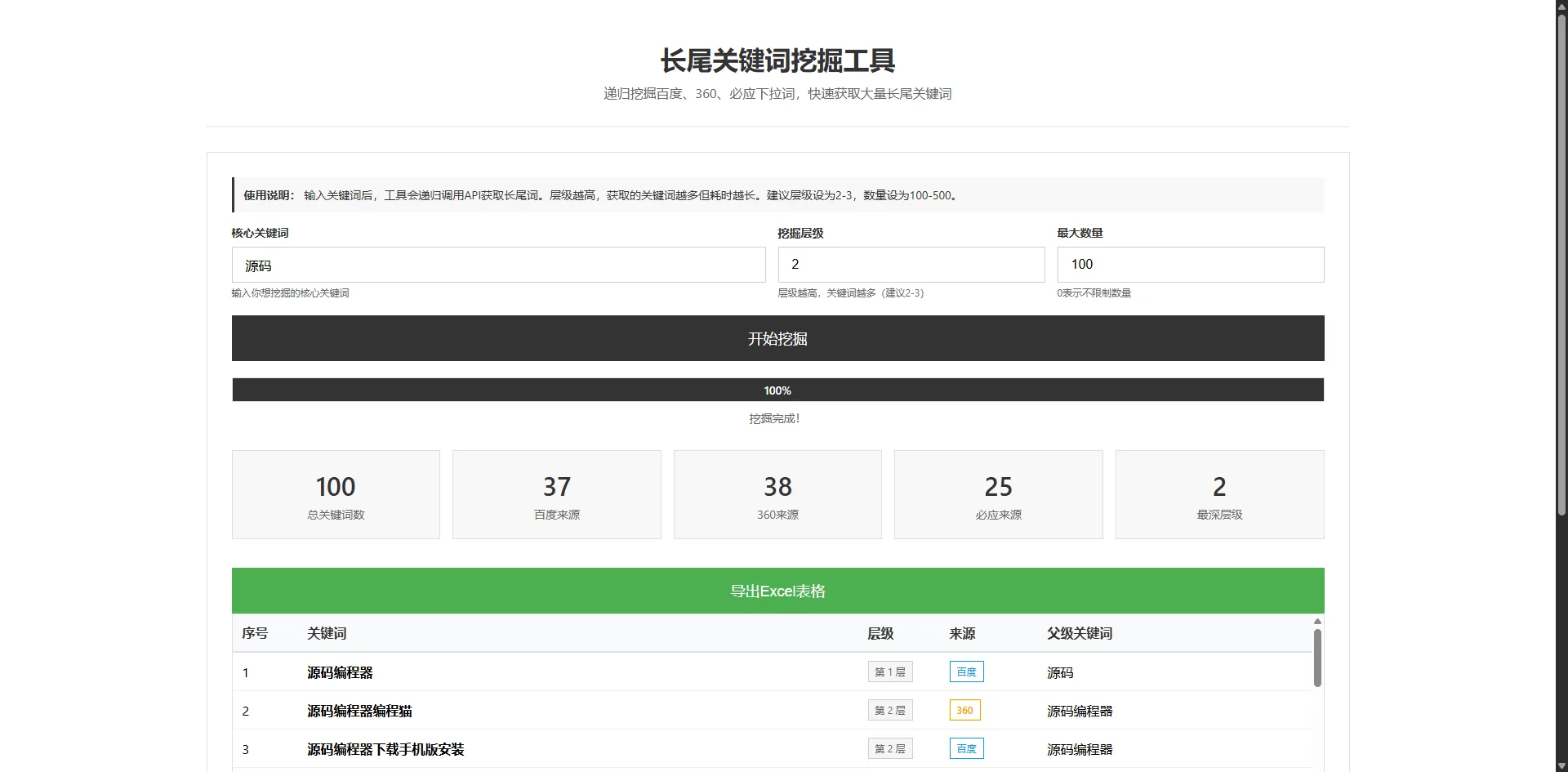Screen dimensions: 1568x772
Task: Select the 总关键词数 stat card
Action: click(x=336, y=495)
